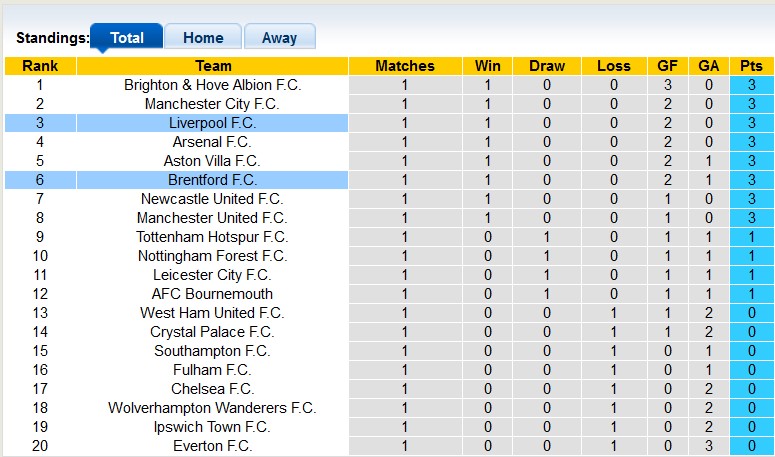Click Nottingham Forest F.C. in table
Image resolution: width=775 pixels, height=457 pixels.
point(212,256)
